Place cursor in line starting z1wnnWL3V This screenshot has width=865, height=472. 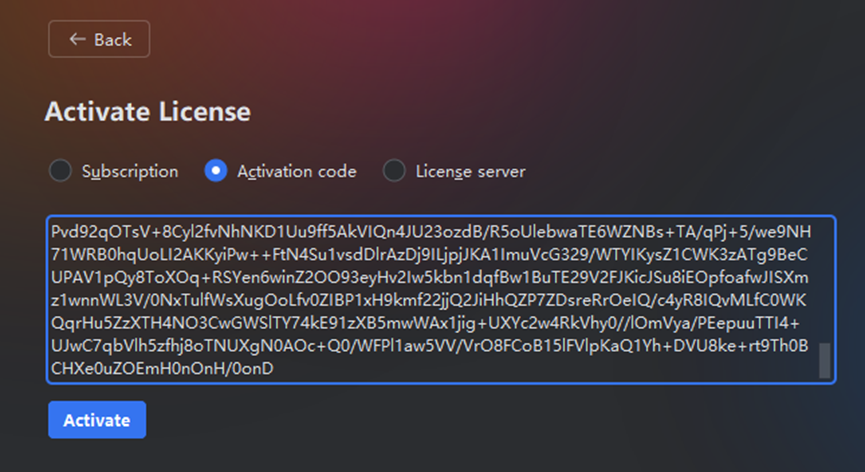pyautogui.click(x=429, y=300)
